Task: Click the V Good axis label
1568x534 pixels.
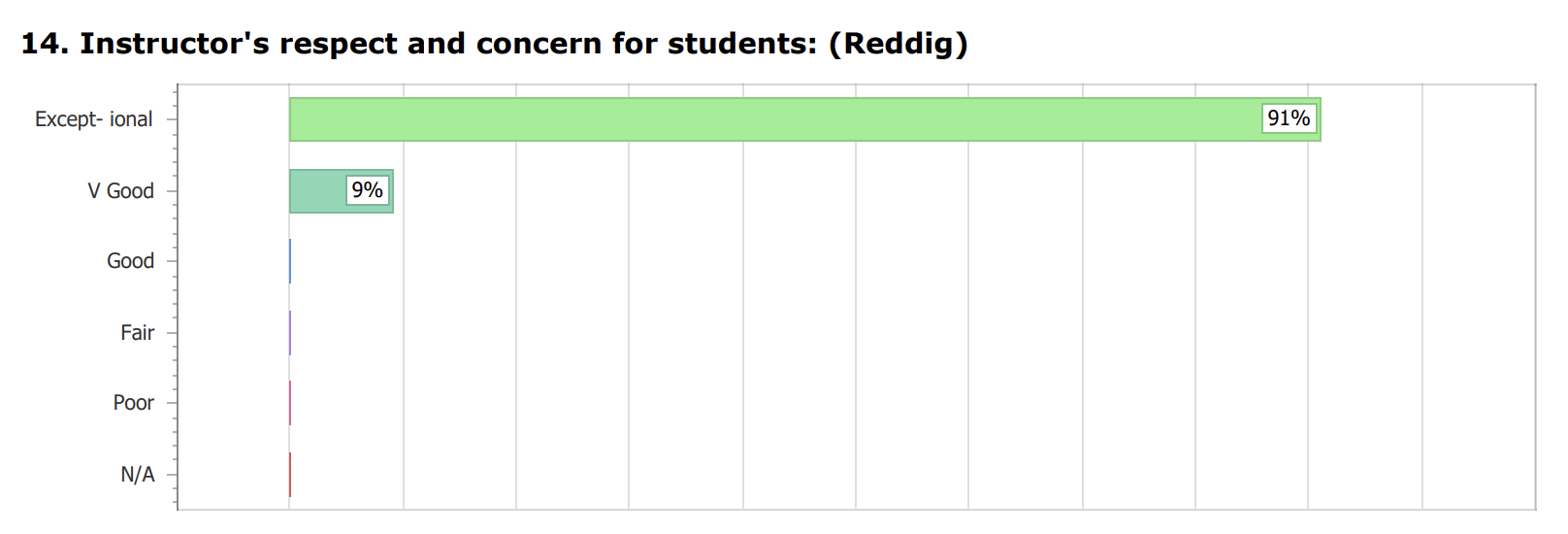Action: [120, 191]
